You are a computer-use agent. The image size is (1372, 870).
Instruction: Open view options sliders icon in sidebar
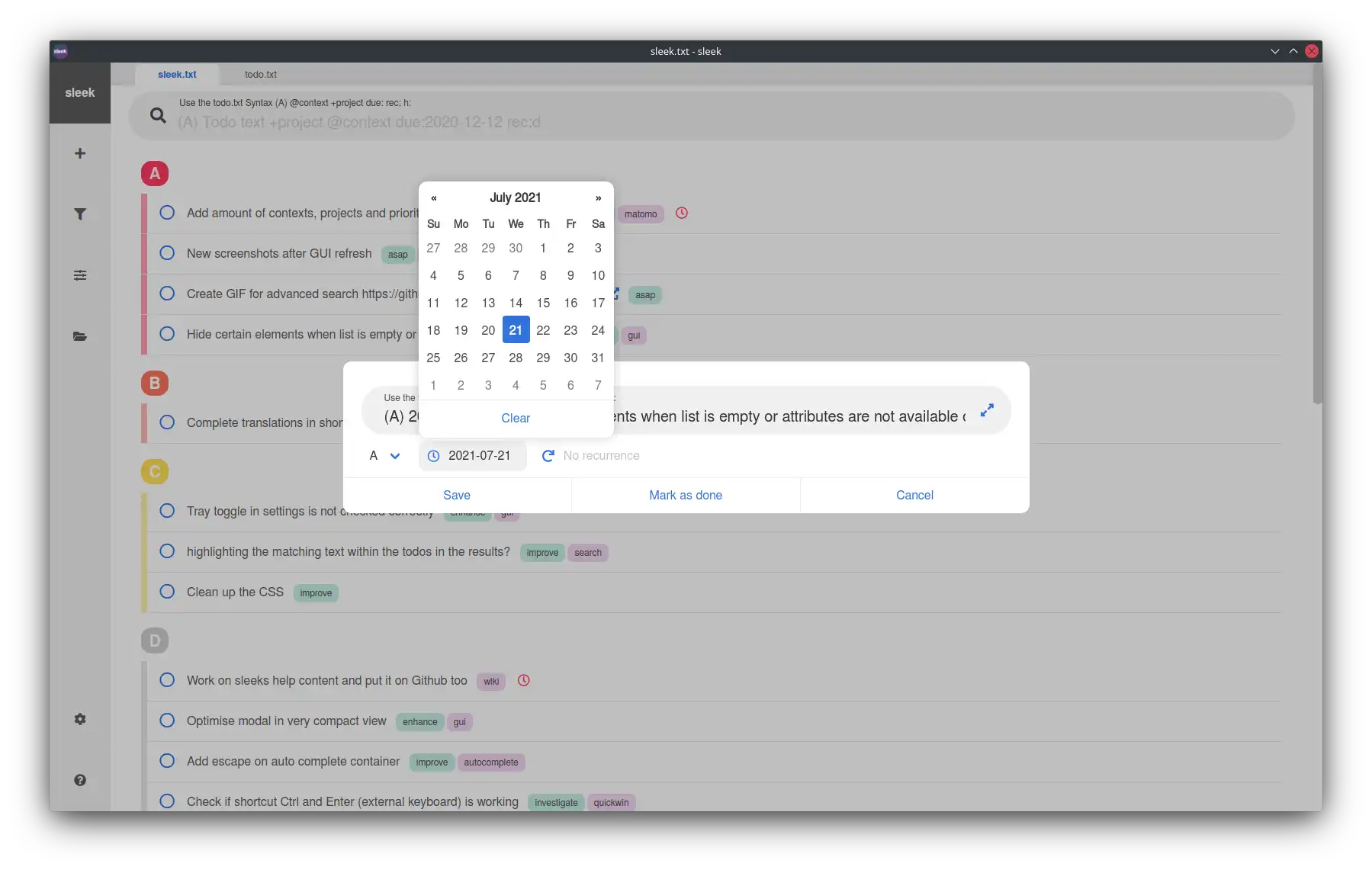(x=79, y=275)
